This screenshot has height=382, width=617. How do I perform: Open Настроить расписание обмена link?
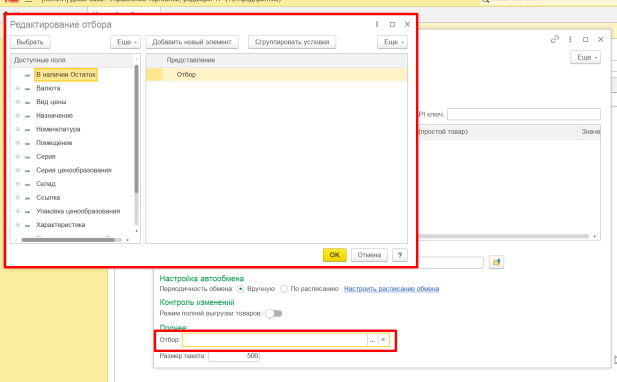[x=392, y=289]
